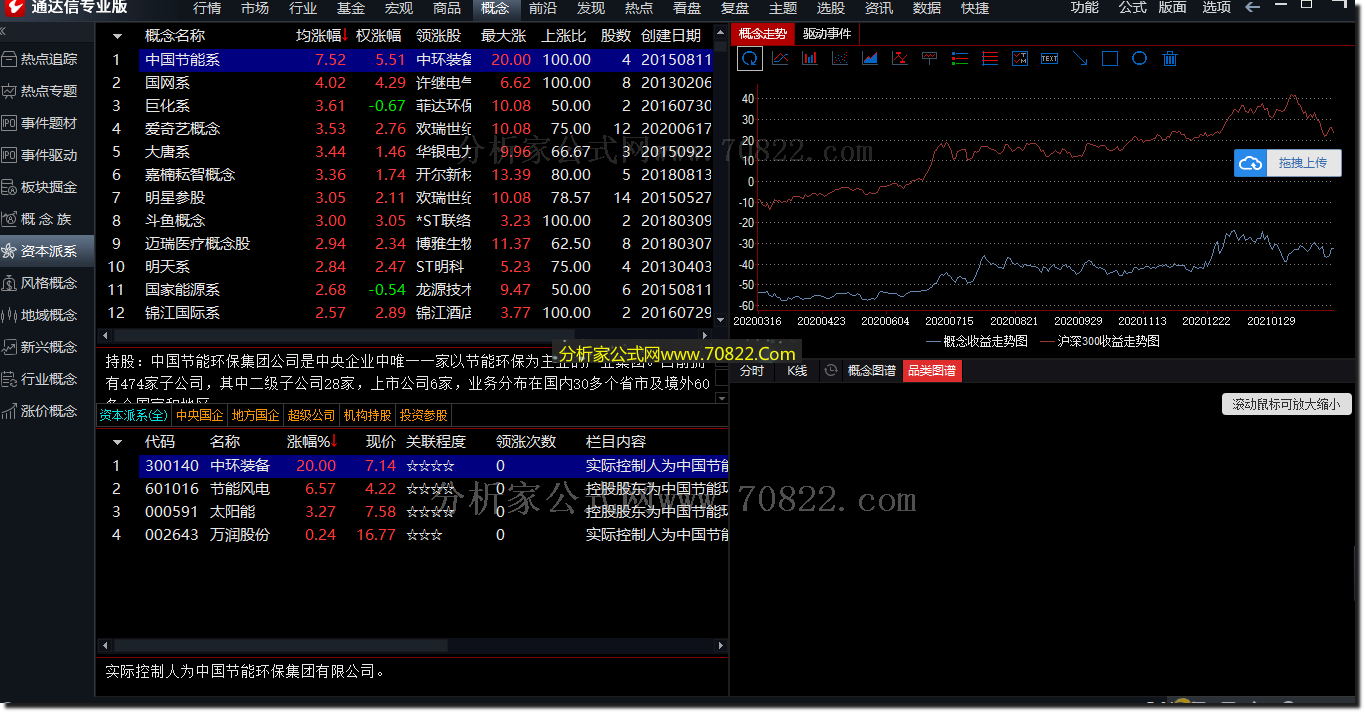Open the 公式 menu
1365x712 pixels.
(1132, 8)
